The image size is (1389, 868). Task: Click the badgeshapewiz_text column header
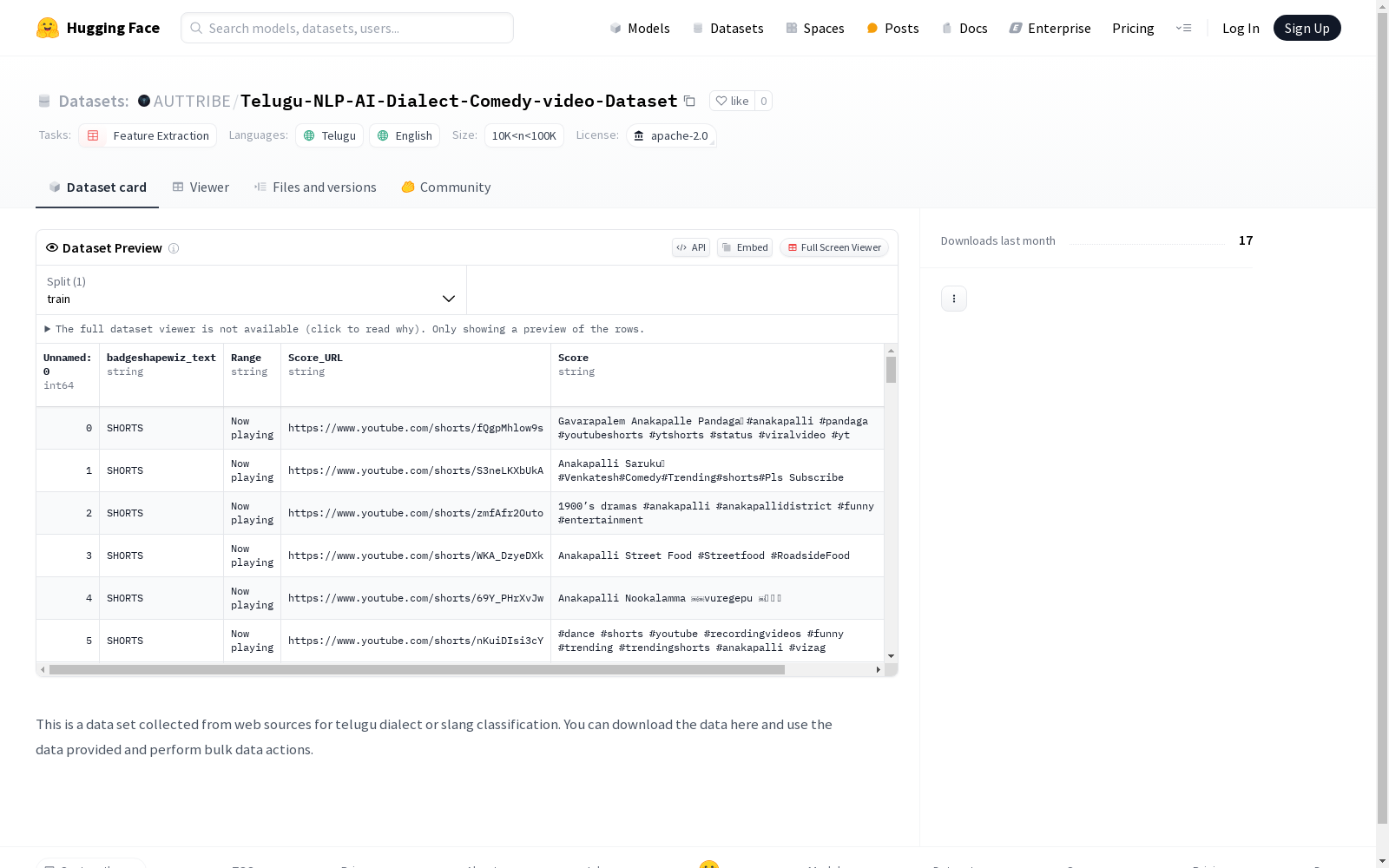[161, 375]
